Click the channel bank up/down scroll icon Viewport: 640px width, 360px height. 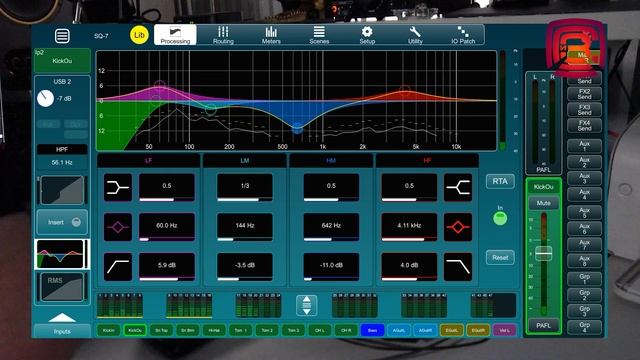pyautogui.click(x=307, y=306)
